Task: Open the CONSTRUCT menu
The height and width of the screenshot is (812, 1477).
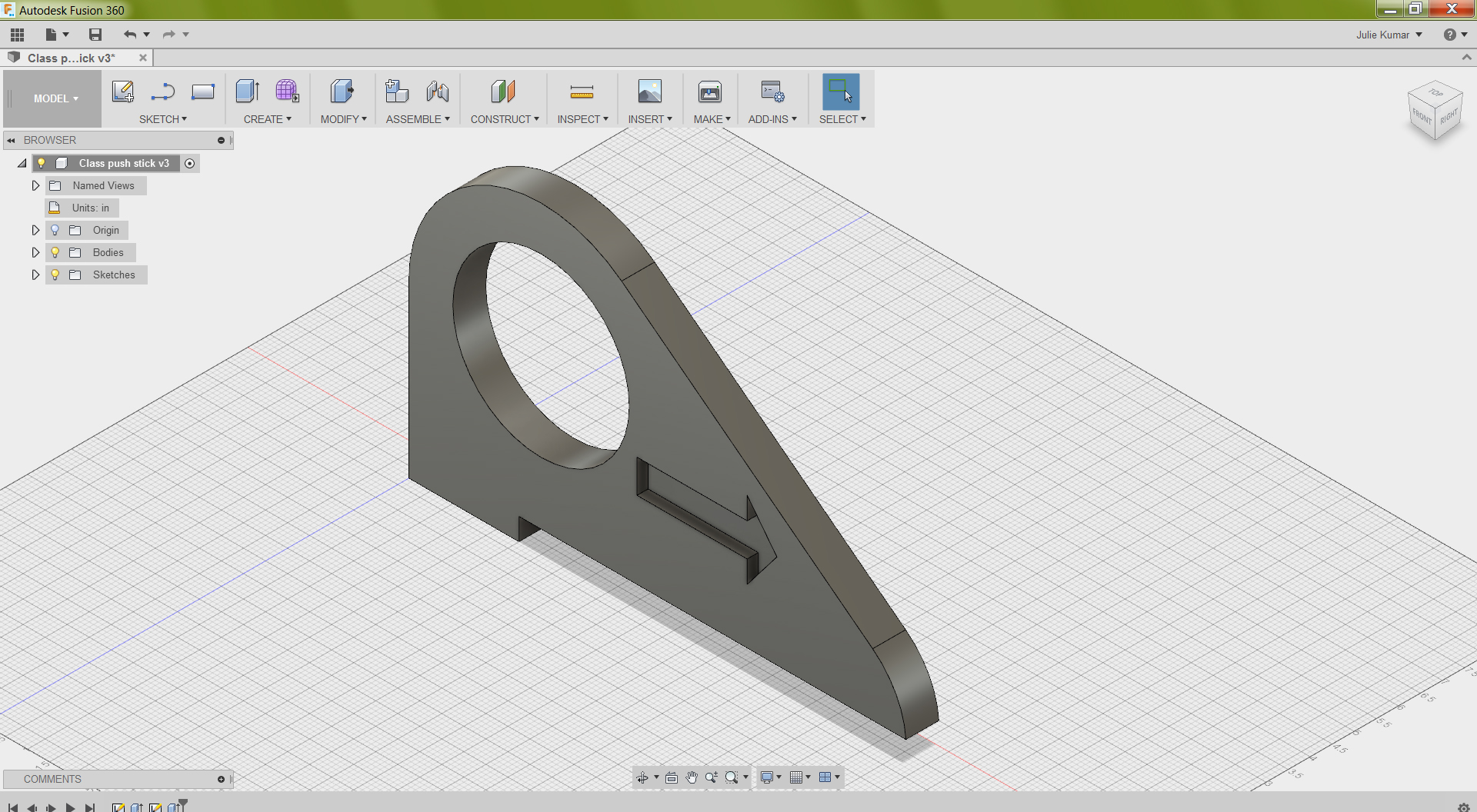Action: [505, 119]
